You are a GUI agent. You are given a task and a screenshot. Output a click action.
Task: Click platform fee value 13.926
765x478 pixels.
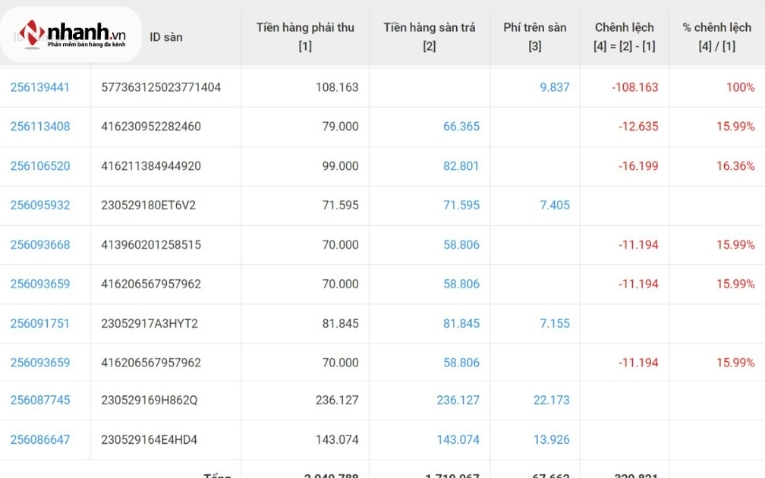pos(551,439)
